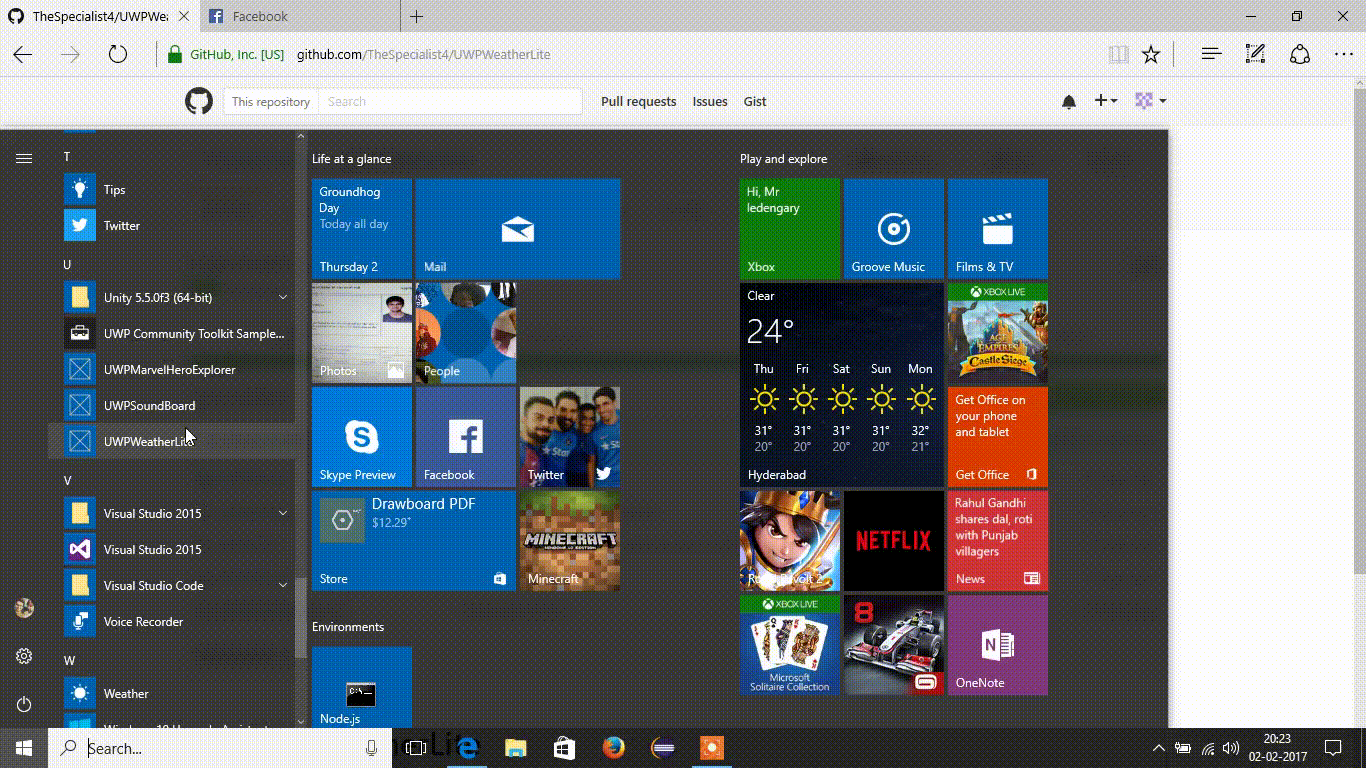Launch UWPSoundBoard from the app list
Viewport: 1366px width, 768px height.
point(172,405)
